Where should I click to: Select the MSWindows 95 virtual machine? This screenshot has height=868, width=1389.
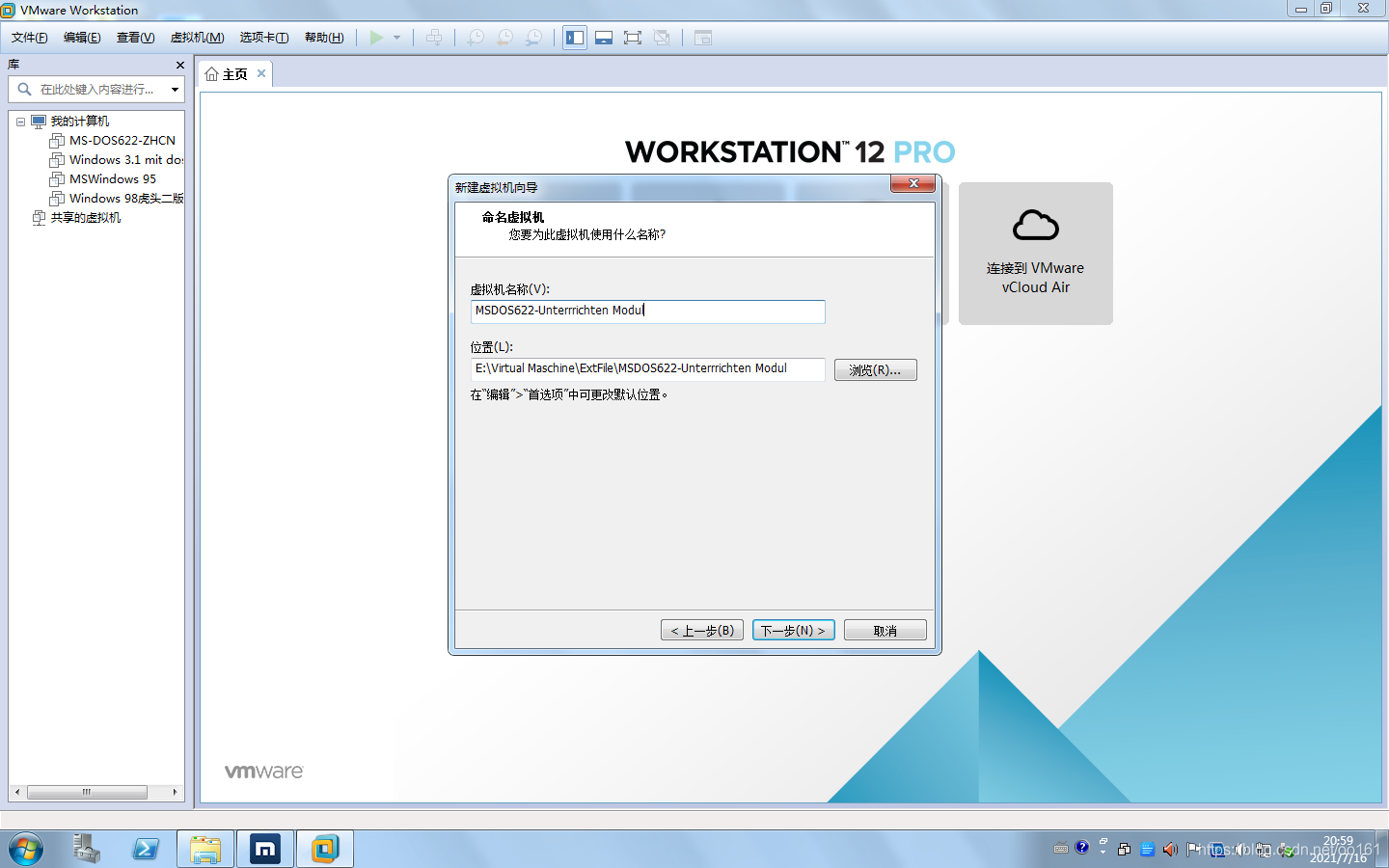point(113,179)
